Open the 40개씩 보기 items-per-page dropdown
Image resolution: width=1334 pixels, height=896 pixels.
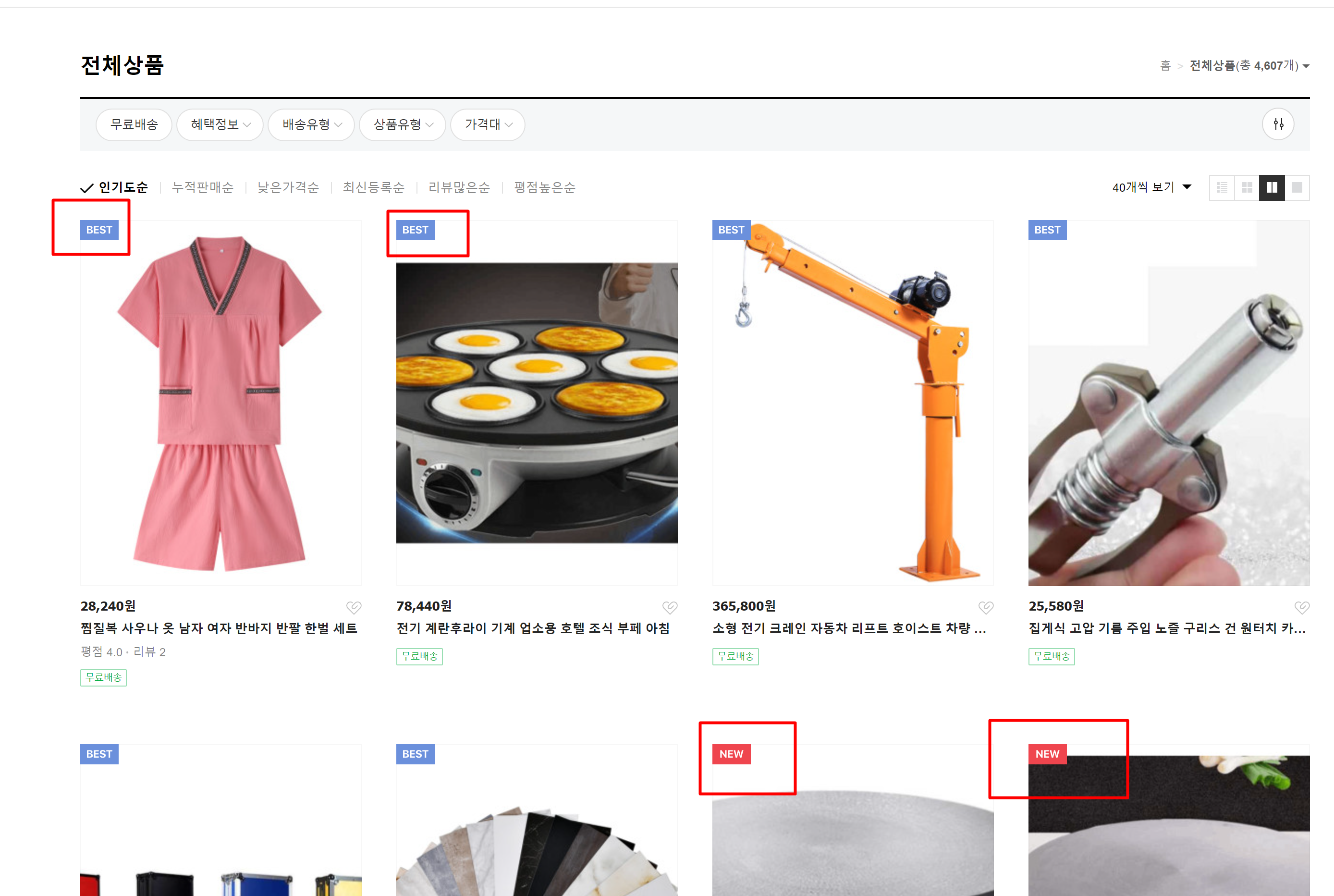1151,187
